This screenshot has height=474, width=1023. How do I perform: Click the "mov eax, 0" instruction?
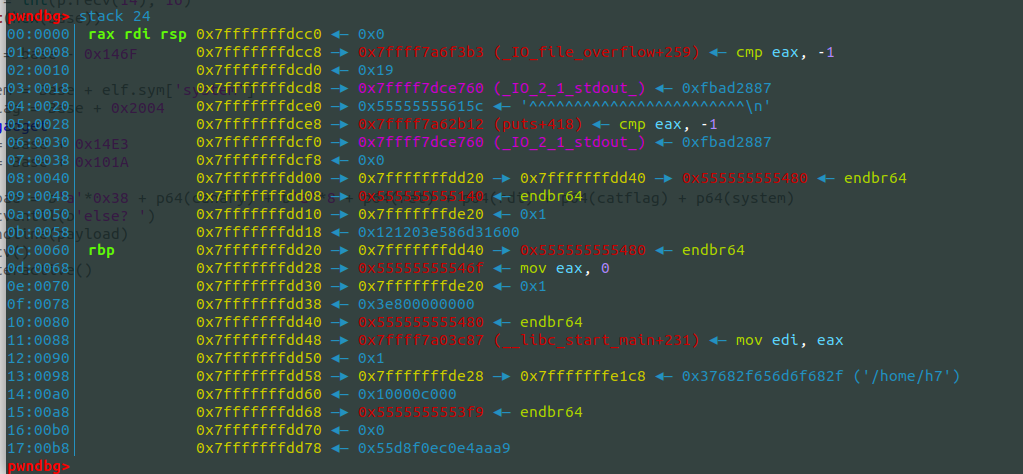(x=566, y=268)
